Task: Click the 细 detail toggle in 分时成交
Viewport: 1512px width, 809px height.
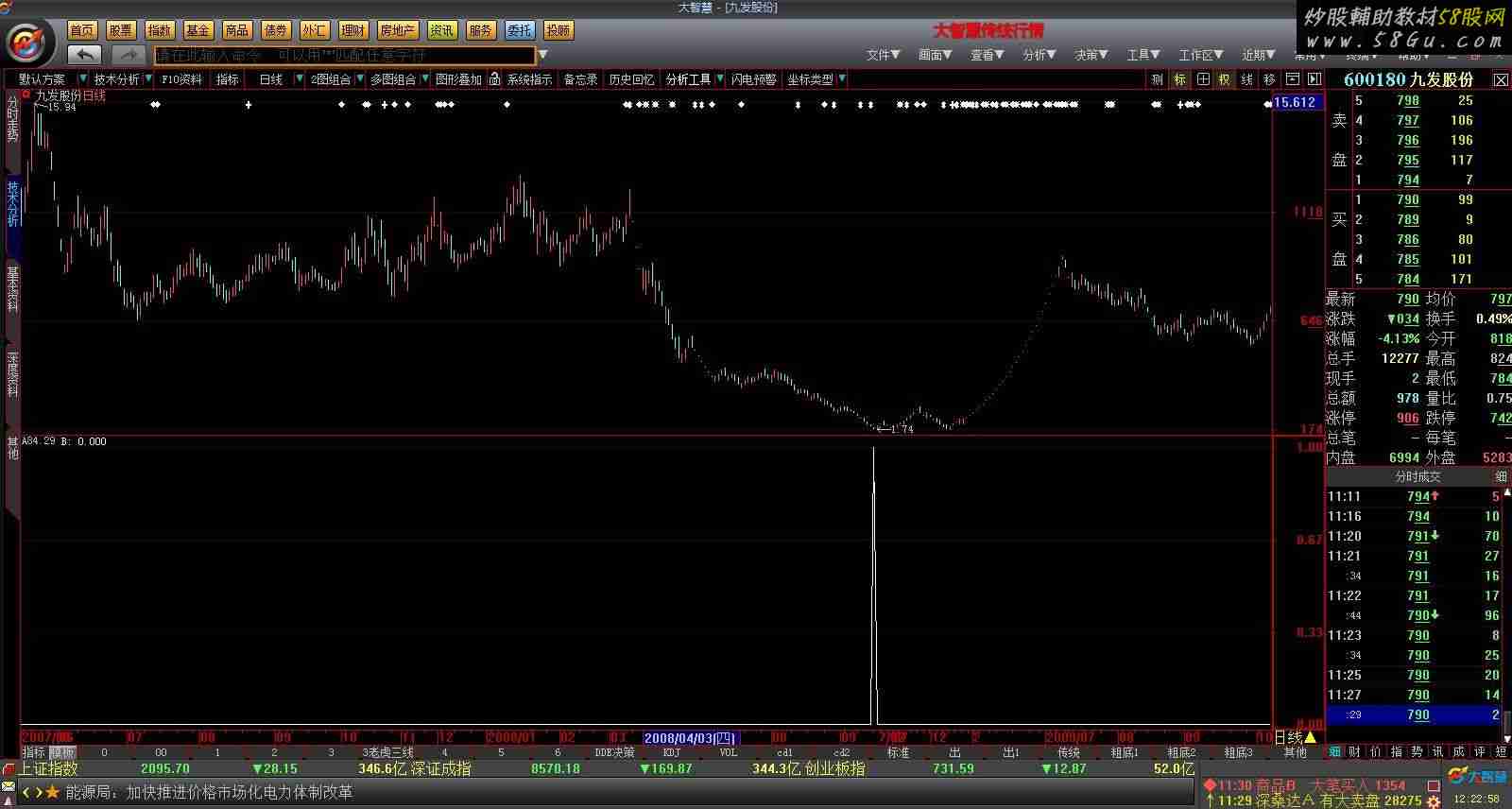Action: [1501, 476]
